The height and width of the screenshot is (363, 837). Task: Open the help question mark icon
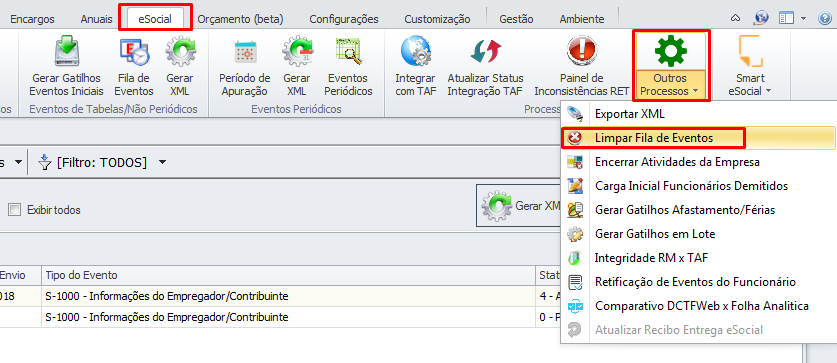(x=825, y=19)
